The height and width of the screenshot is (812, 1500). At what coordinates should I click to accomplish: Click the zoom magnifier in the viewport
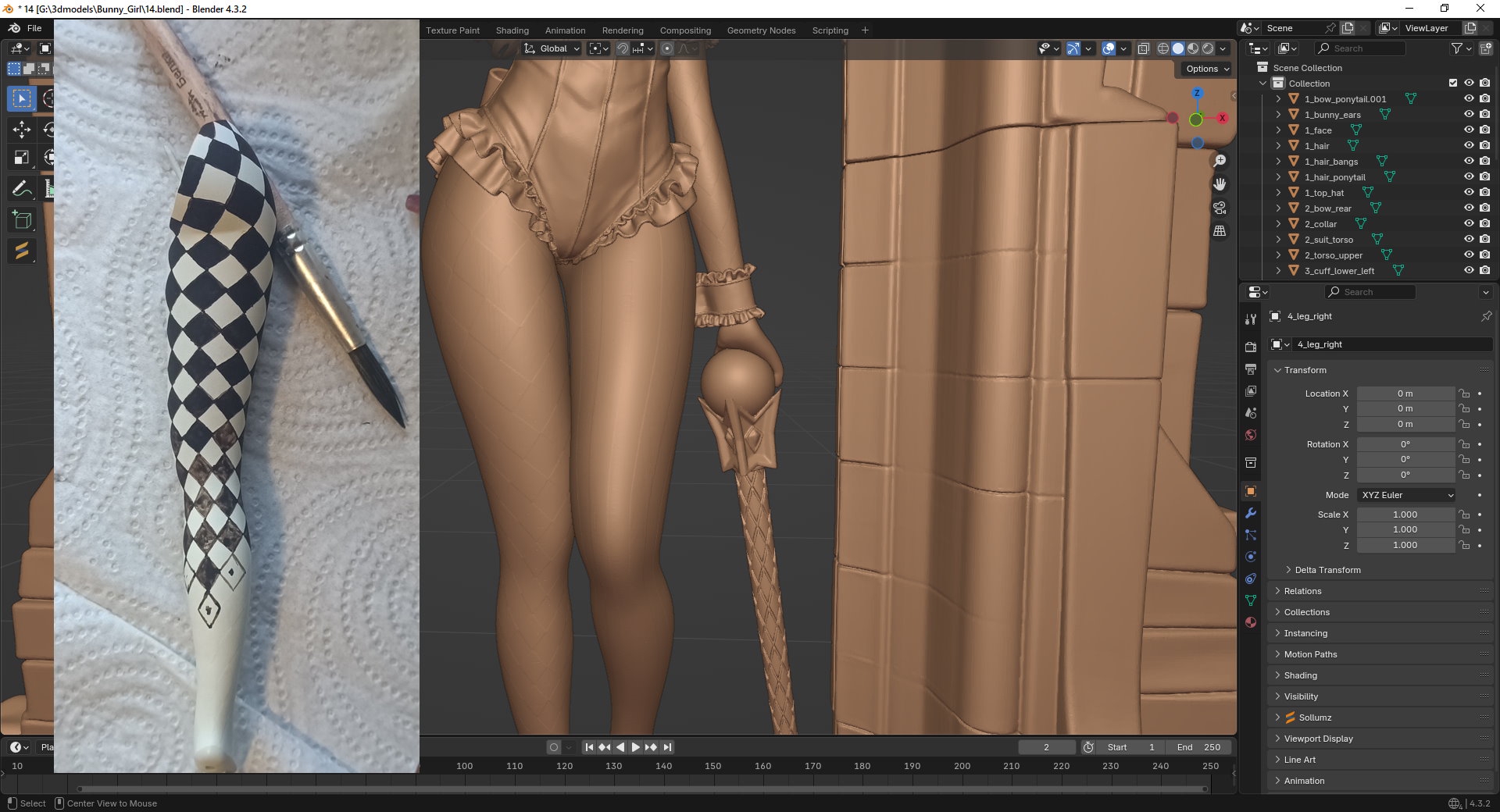click(1220, 161)
